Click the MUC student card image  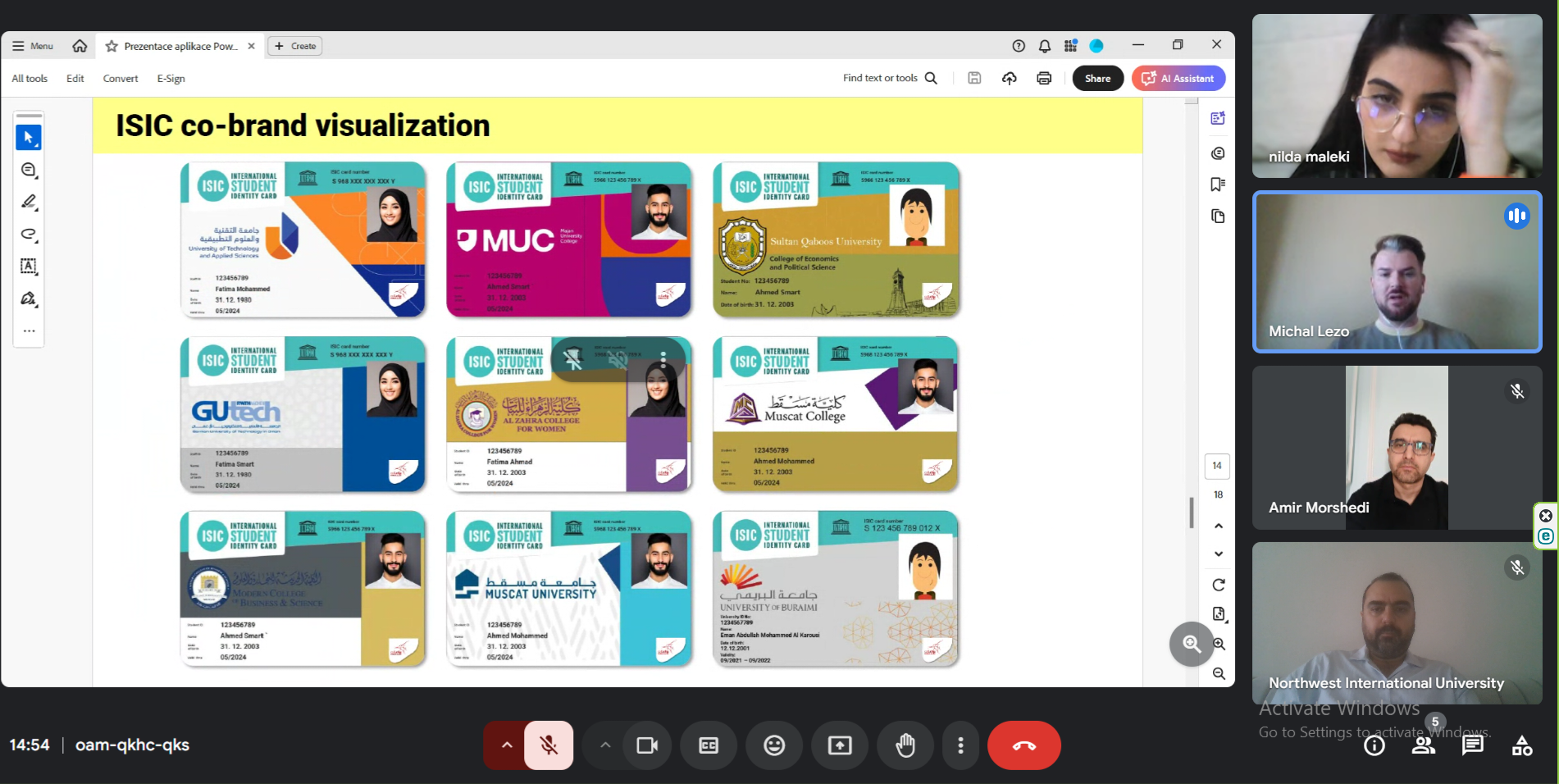tap(569, 239)
